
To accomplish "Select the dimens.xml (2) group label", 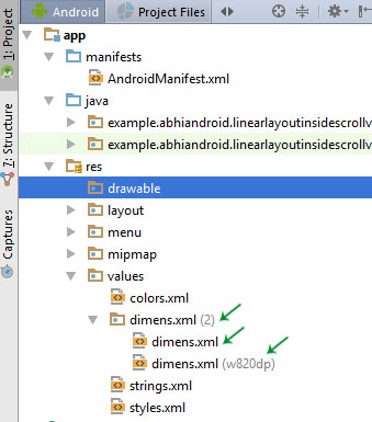I will click(172, 320).
